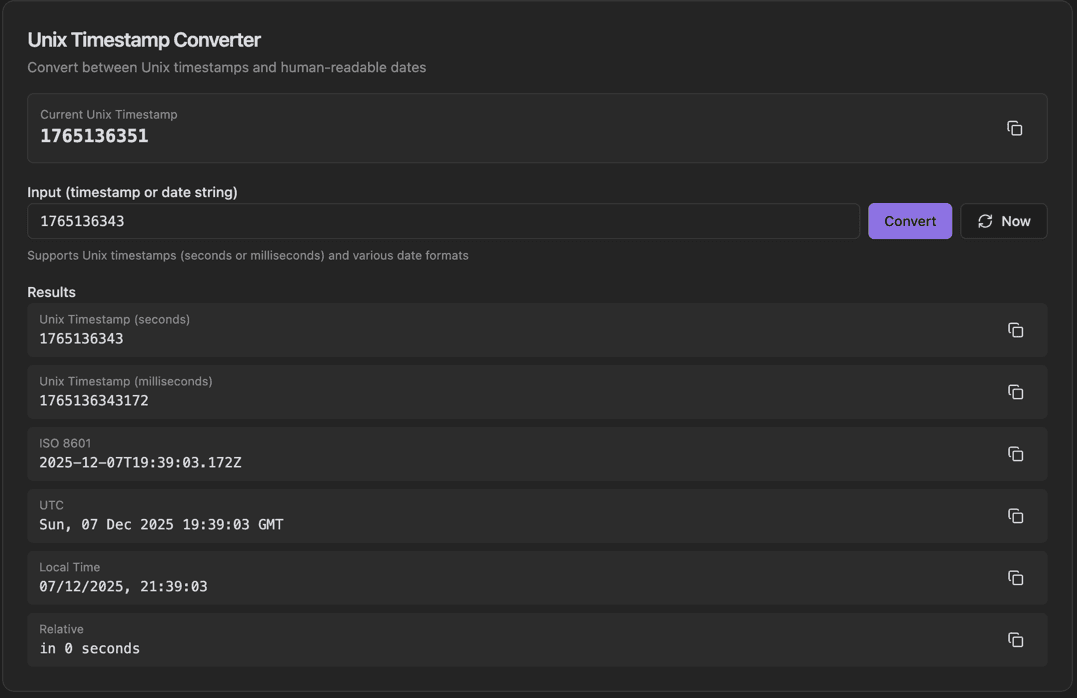The width and height of the screenshot is (1077, 698).
Task: Copy the Local Time result
Action: [x=1015, y=578]
